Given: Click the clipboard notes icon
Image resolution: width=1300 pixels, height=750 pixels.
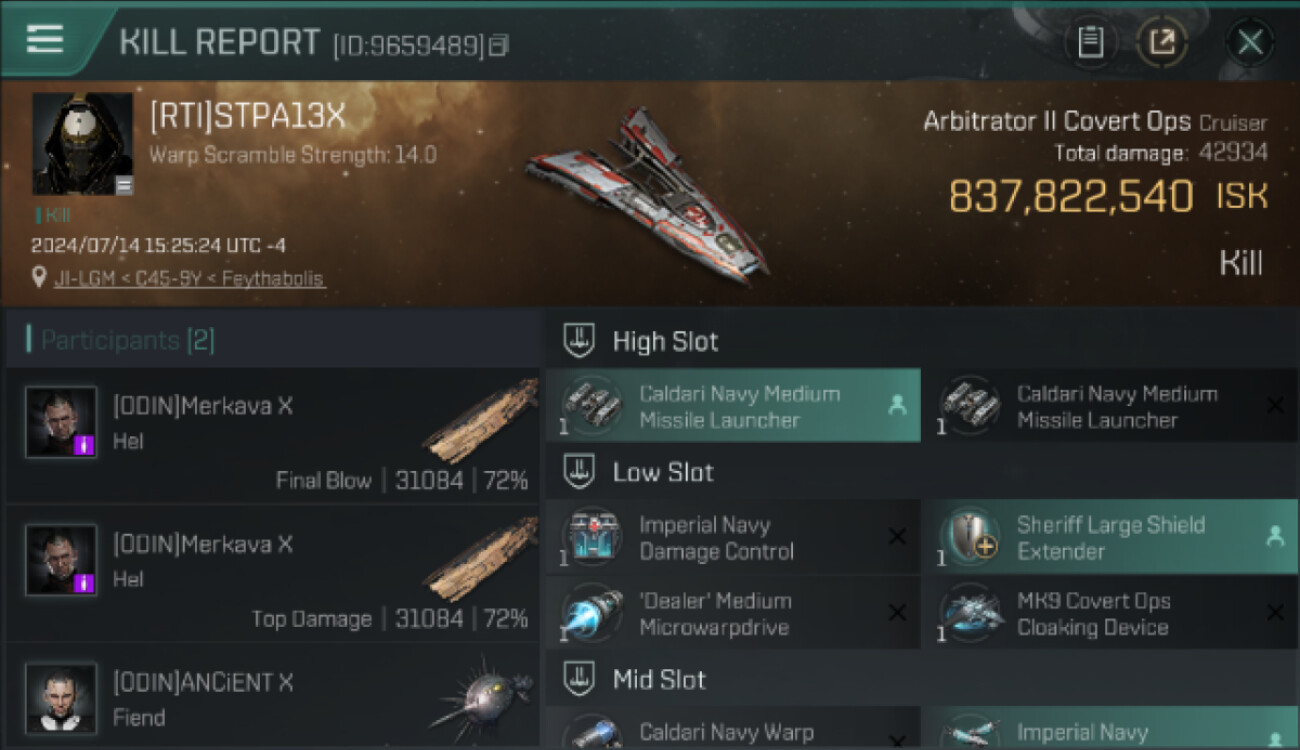Looking at the screenshot, I should coord(1090,42).
